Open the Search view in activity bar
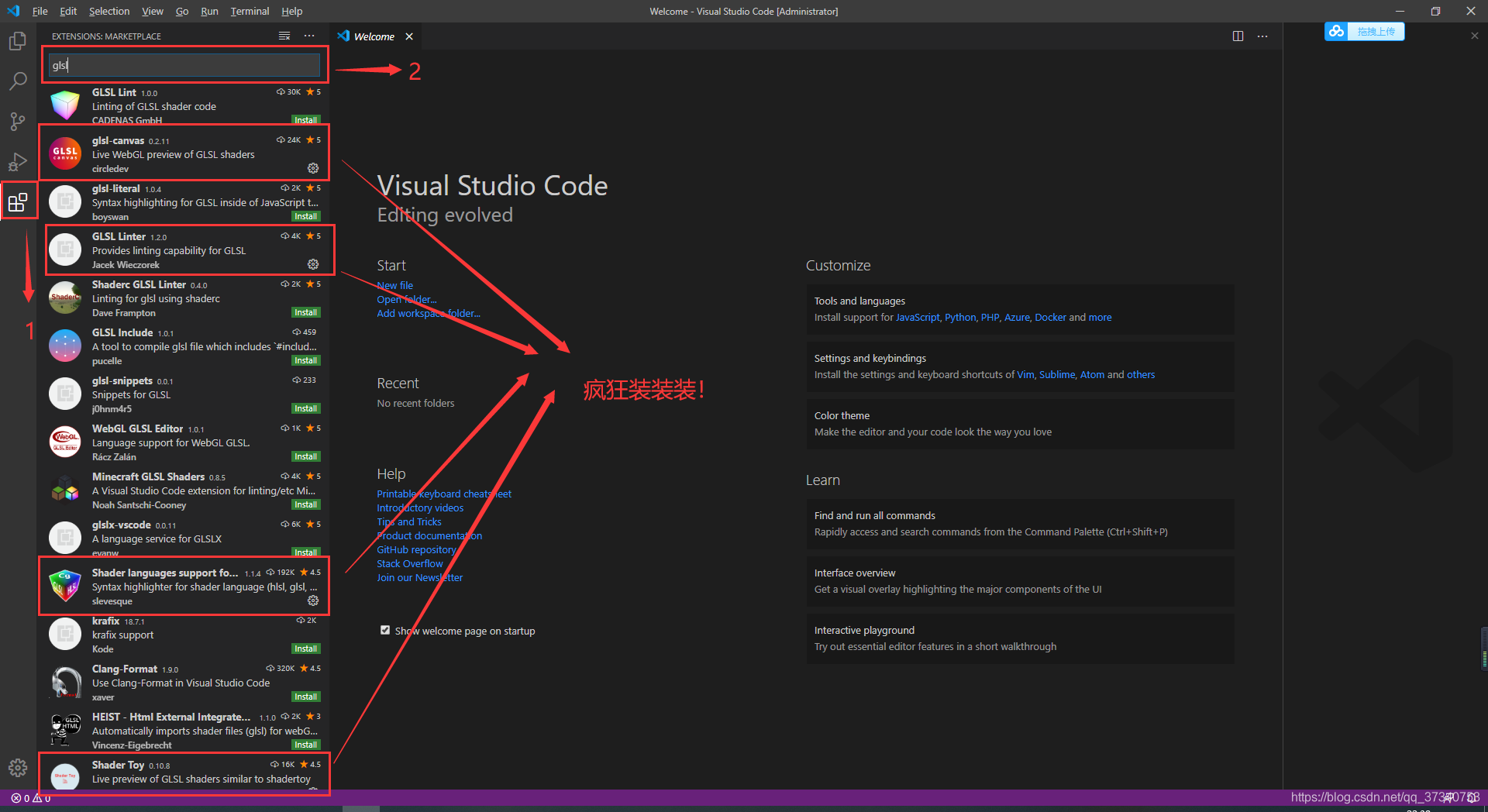The height and width of the screenshot is (812, 1488). 18,81
